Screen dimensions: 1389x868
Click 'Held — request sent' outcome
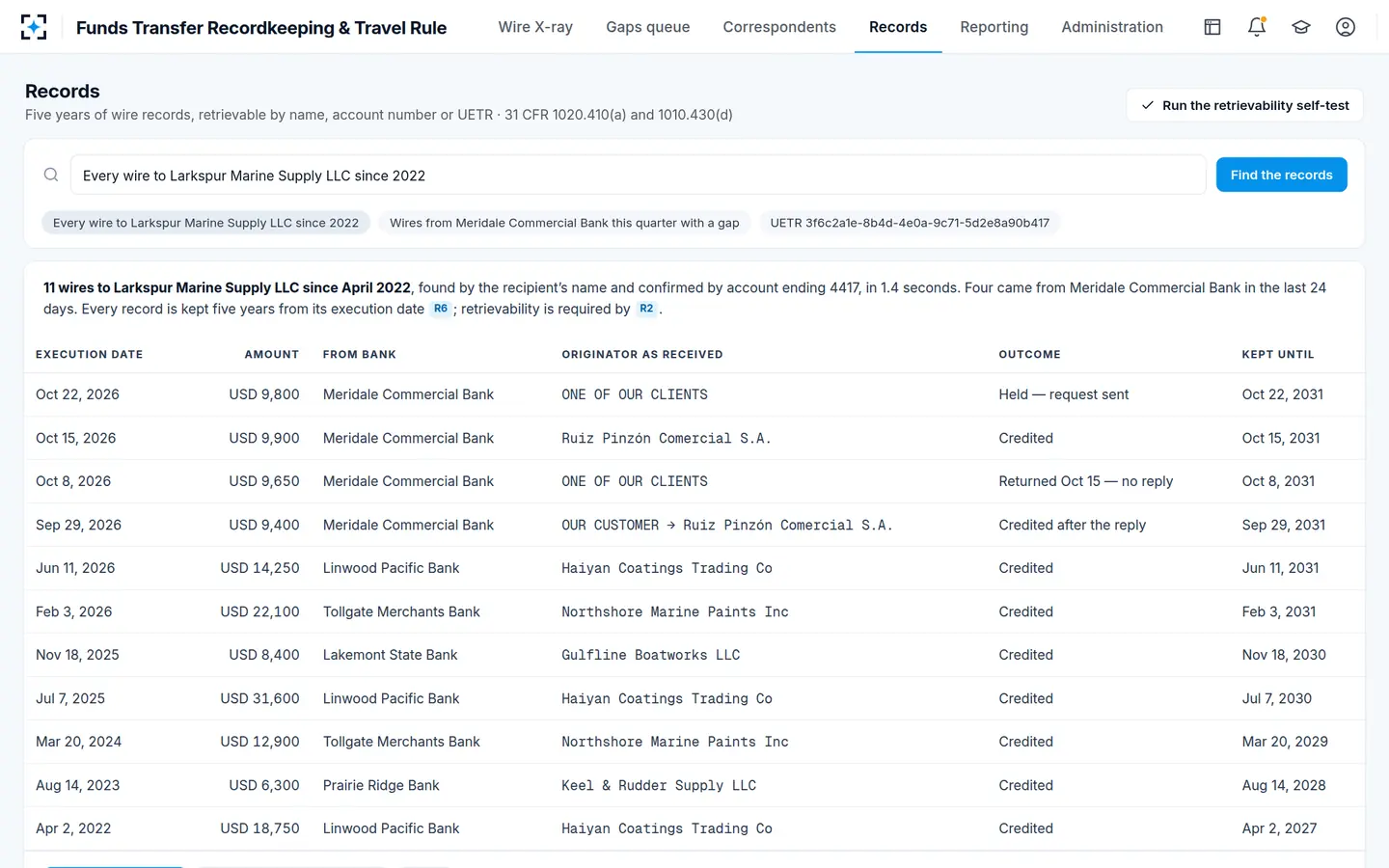coord(1064,394)
